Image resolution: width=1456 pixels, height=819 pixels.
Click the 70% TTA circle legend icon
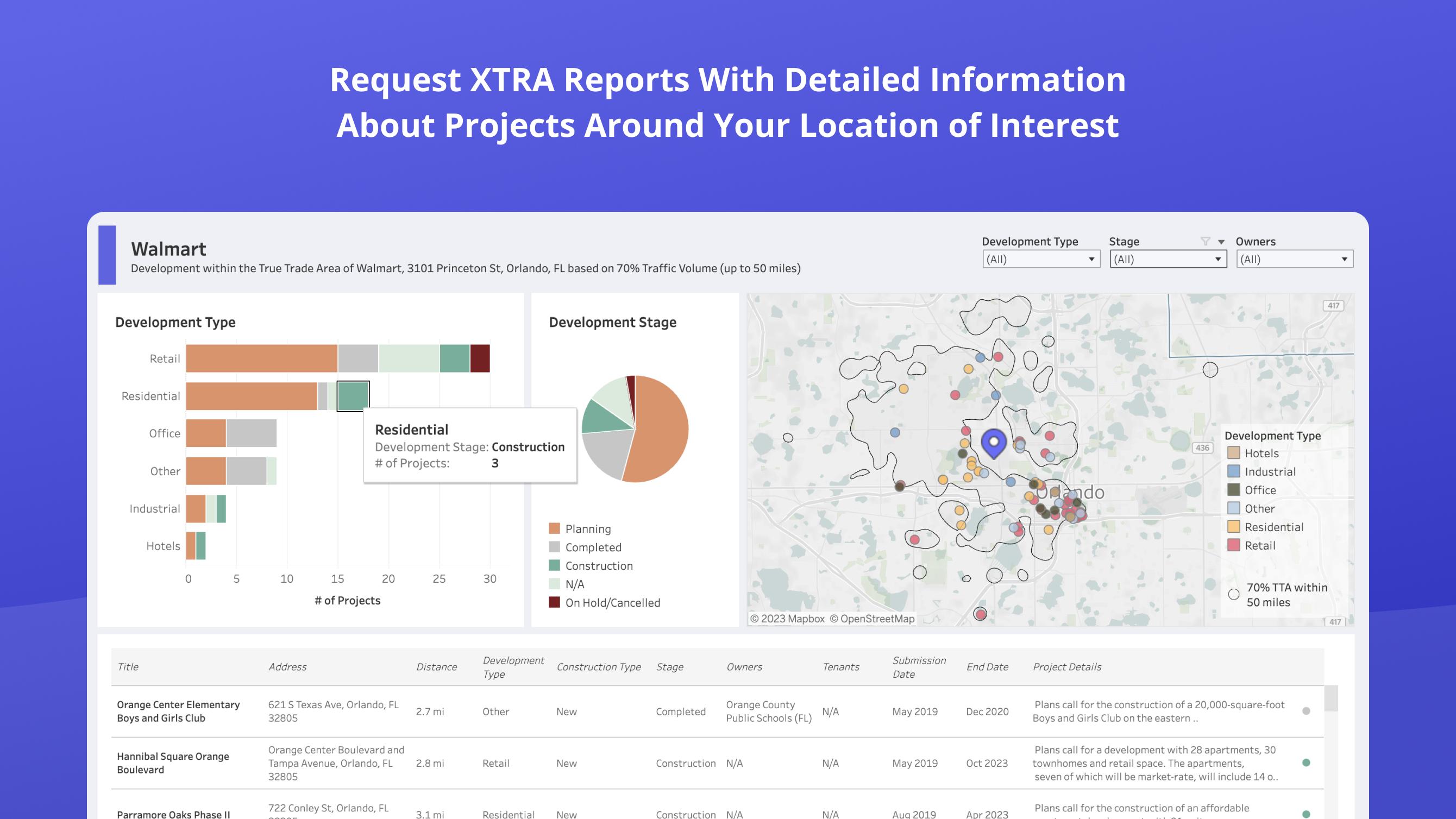click(x=1234, y=595)
